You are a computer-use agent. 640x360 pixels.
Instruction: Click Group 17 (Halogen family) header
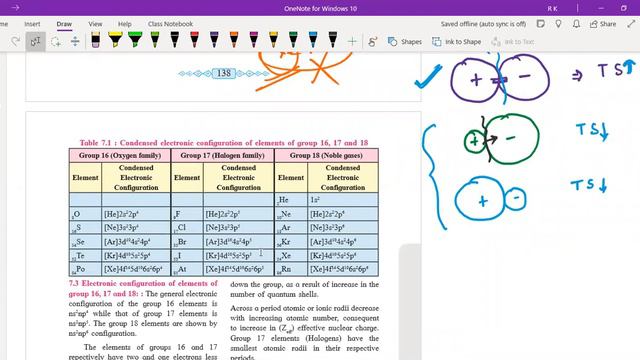[222, 156]
